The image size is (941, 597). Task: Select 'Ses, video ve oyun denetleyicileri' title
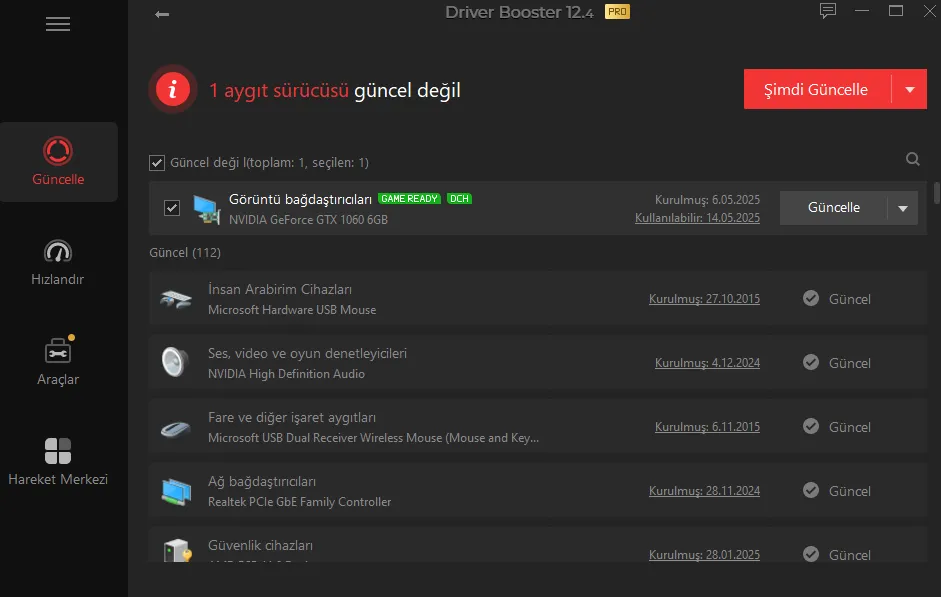[307, 353]
